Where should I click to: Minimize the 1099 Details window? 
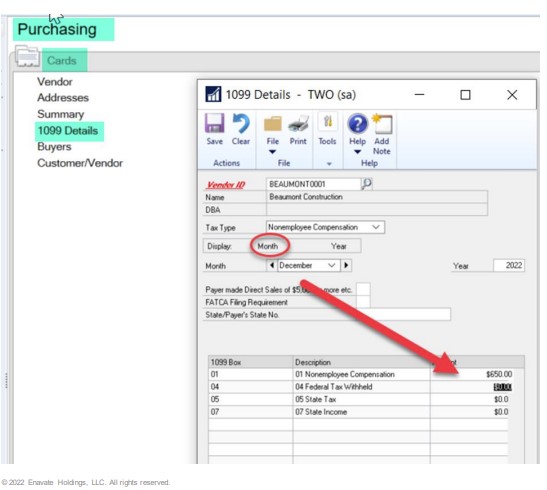click(419, 95)
